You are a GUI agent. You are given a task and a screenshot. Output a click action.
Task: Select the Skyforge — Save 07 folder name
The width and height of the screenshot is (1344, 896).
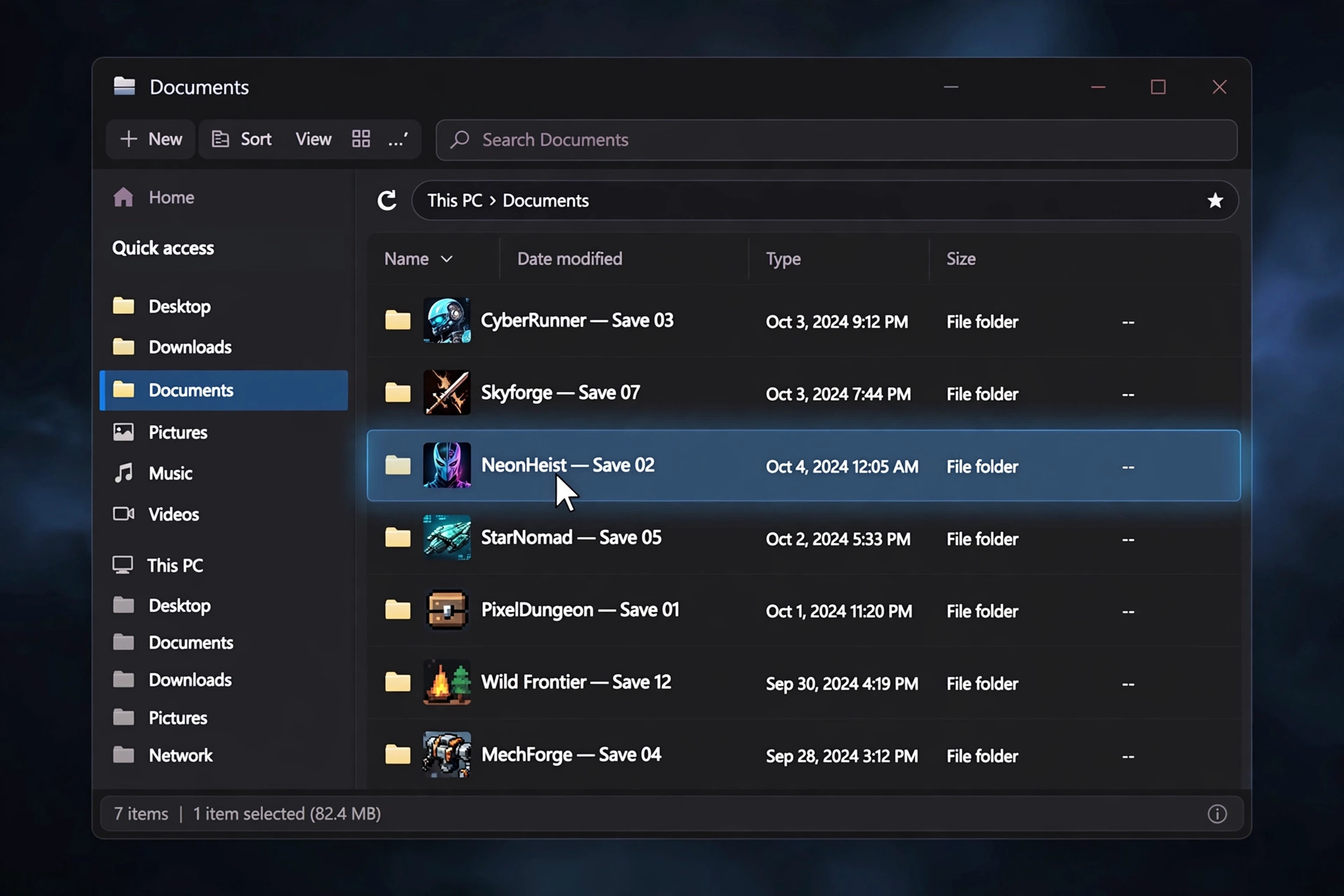click(560, 392)
